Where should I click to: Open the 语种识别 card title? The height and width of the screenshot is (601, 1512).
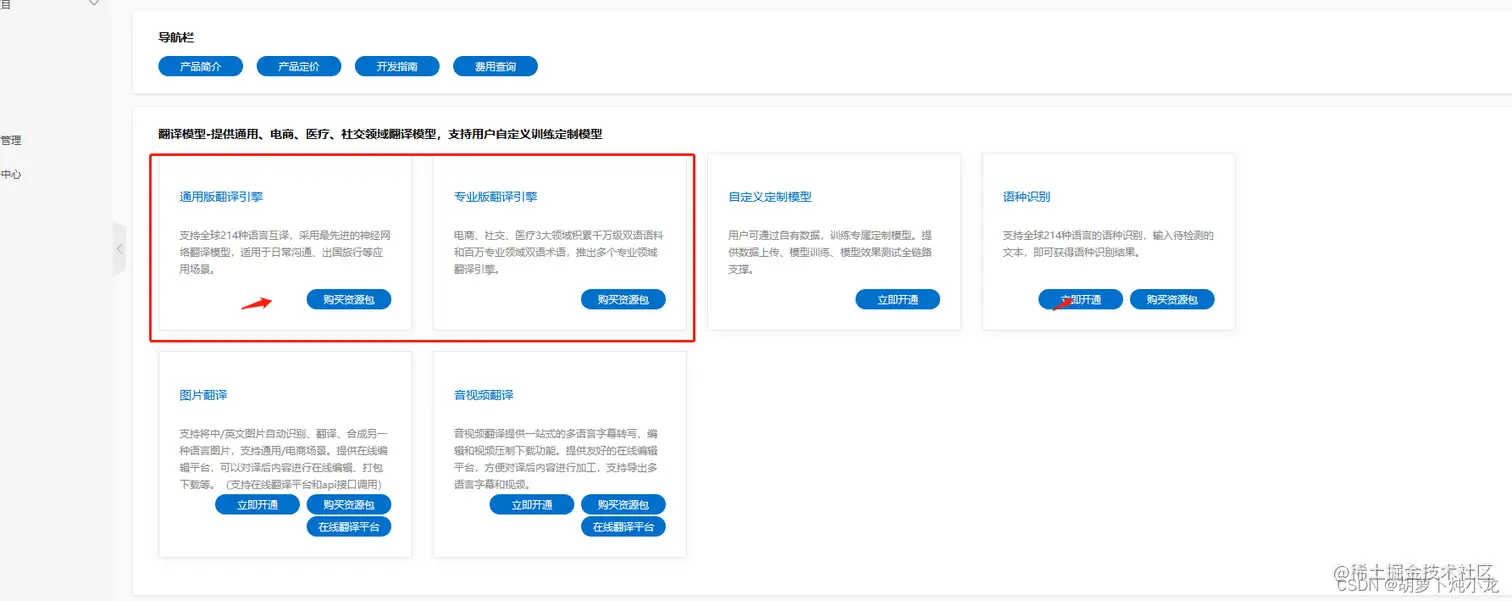[1027, 197]
